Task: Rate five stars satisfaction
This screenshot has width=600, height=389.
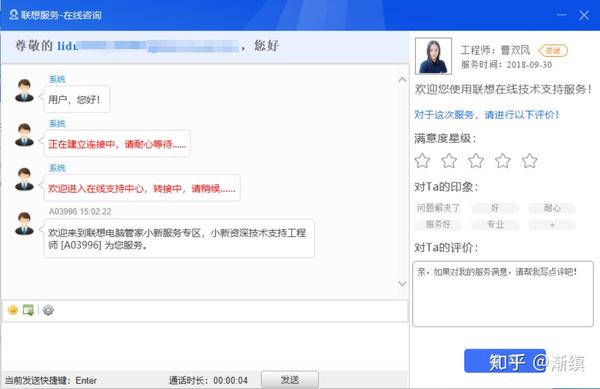Action: click(x=530, y=161)
